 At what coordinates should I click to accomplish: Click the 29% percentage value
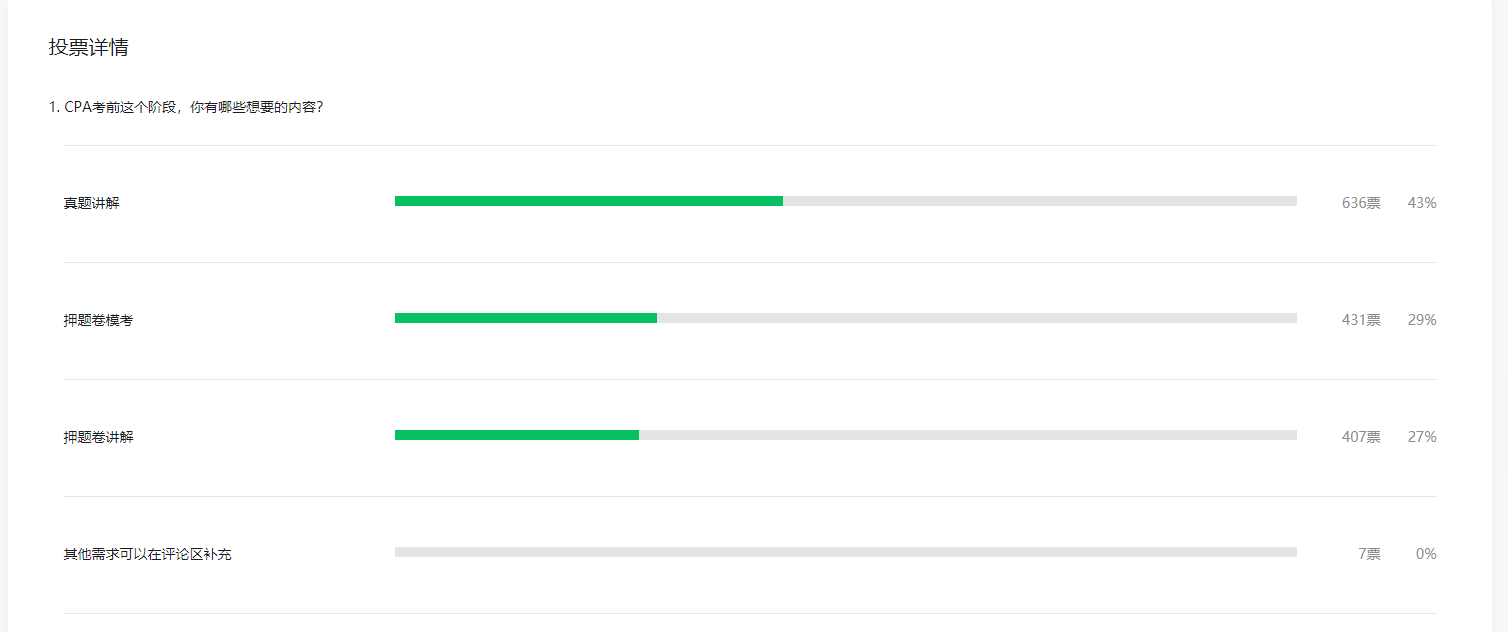click(1422, 320)
